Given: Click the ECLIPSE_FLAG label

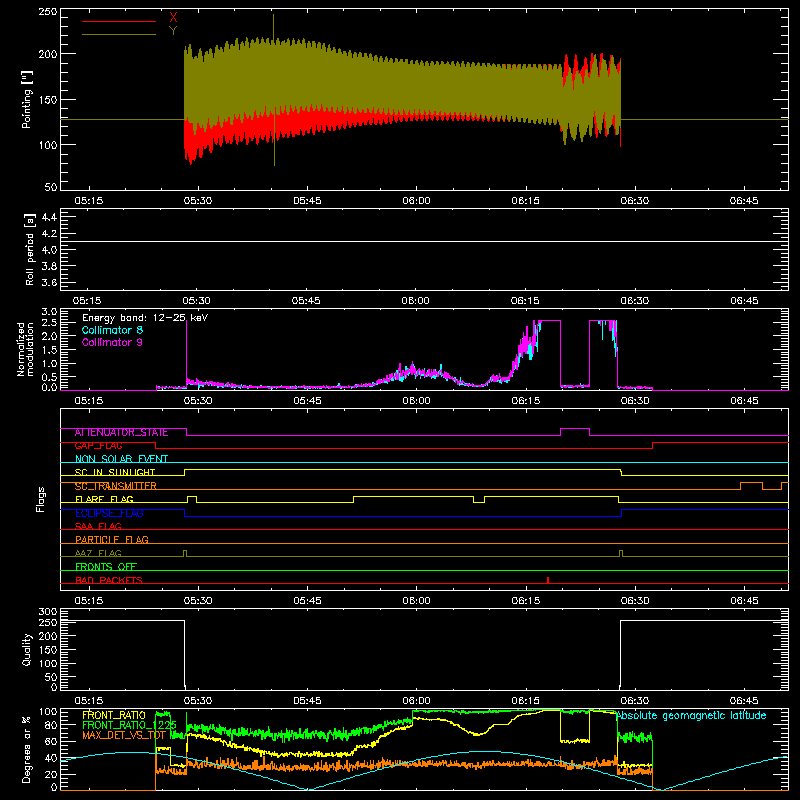Looking at the screenshot, I should 109,513.
